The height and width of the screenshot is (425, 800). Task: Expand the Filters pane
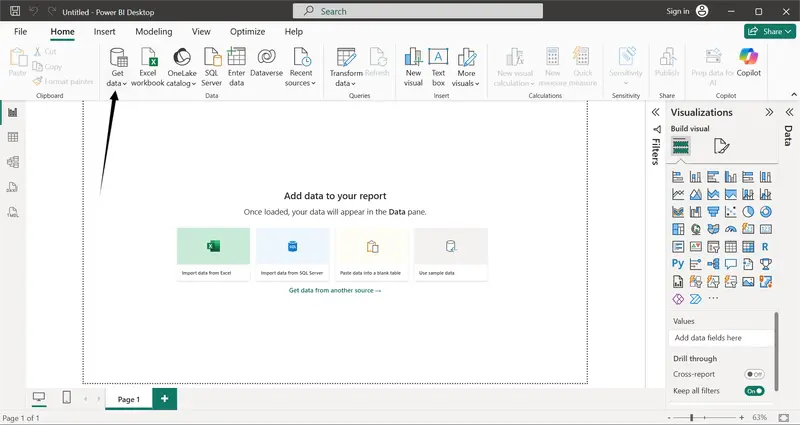pos(656,112)
